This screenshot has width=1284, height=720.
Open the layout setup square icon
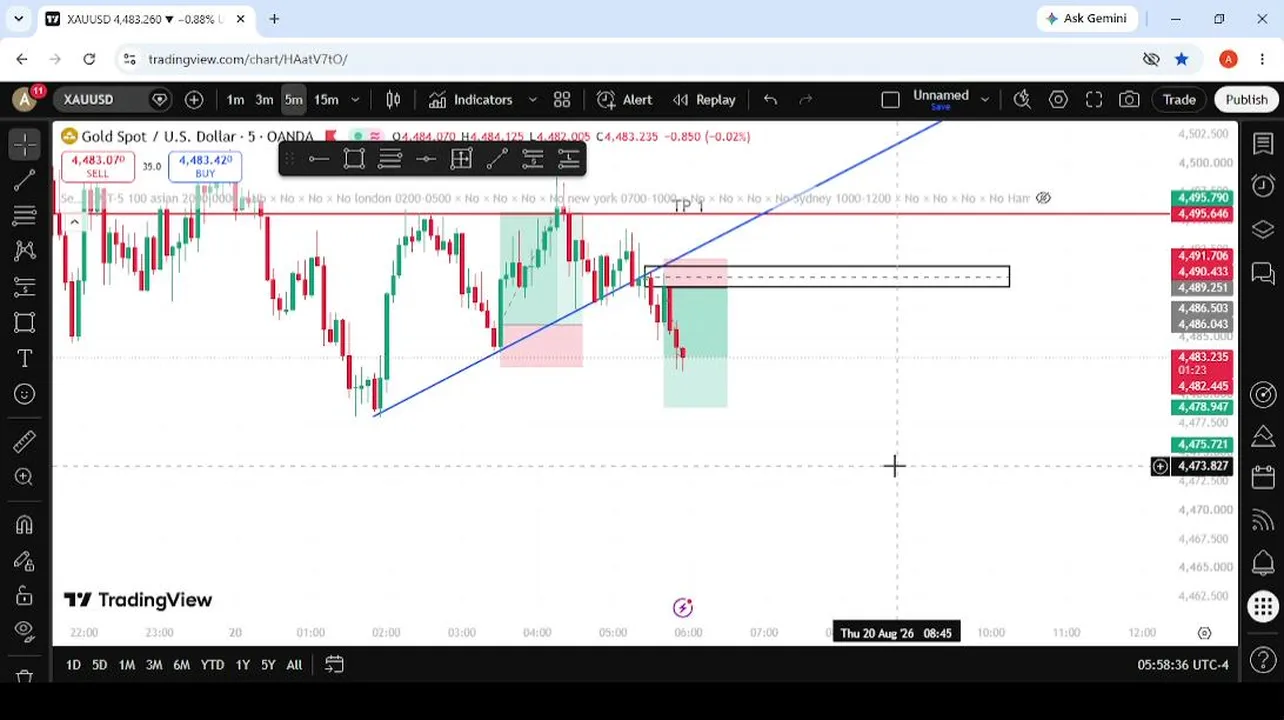[890, 99]
